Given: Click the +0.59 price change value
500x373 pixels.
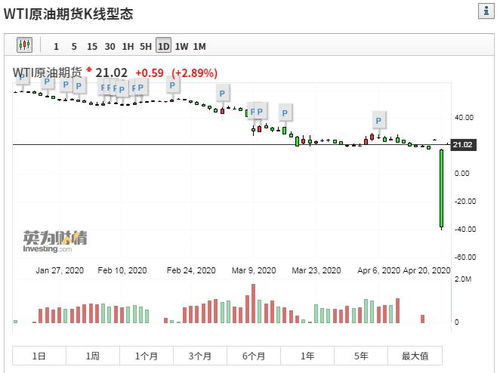Looking at the screenshot, I should click(x=150, y=73).
